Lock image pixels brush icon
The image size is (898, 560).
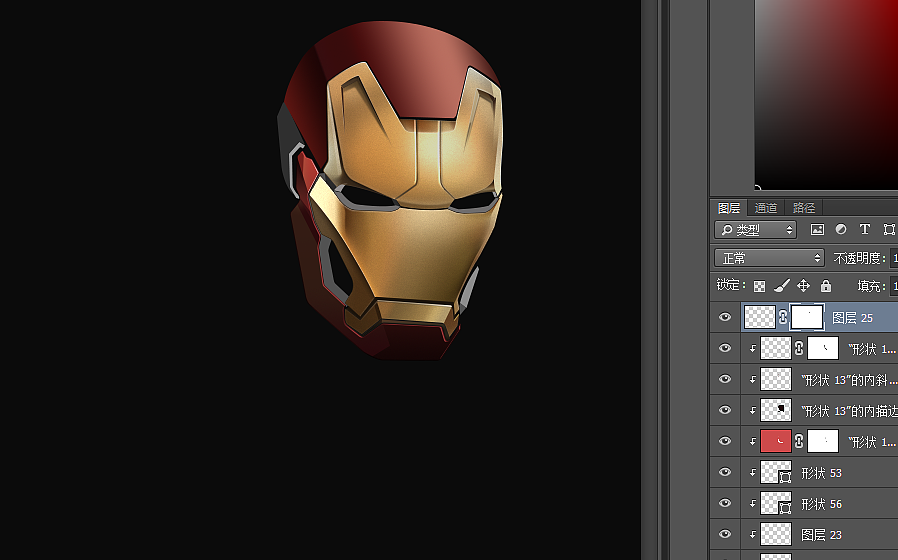(x=782, y=285)
